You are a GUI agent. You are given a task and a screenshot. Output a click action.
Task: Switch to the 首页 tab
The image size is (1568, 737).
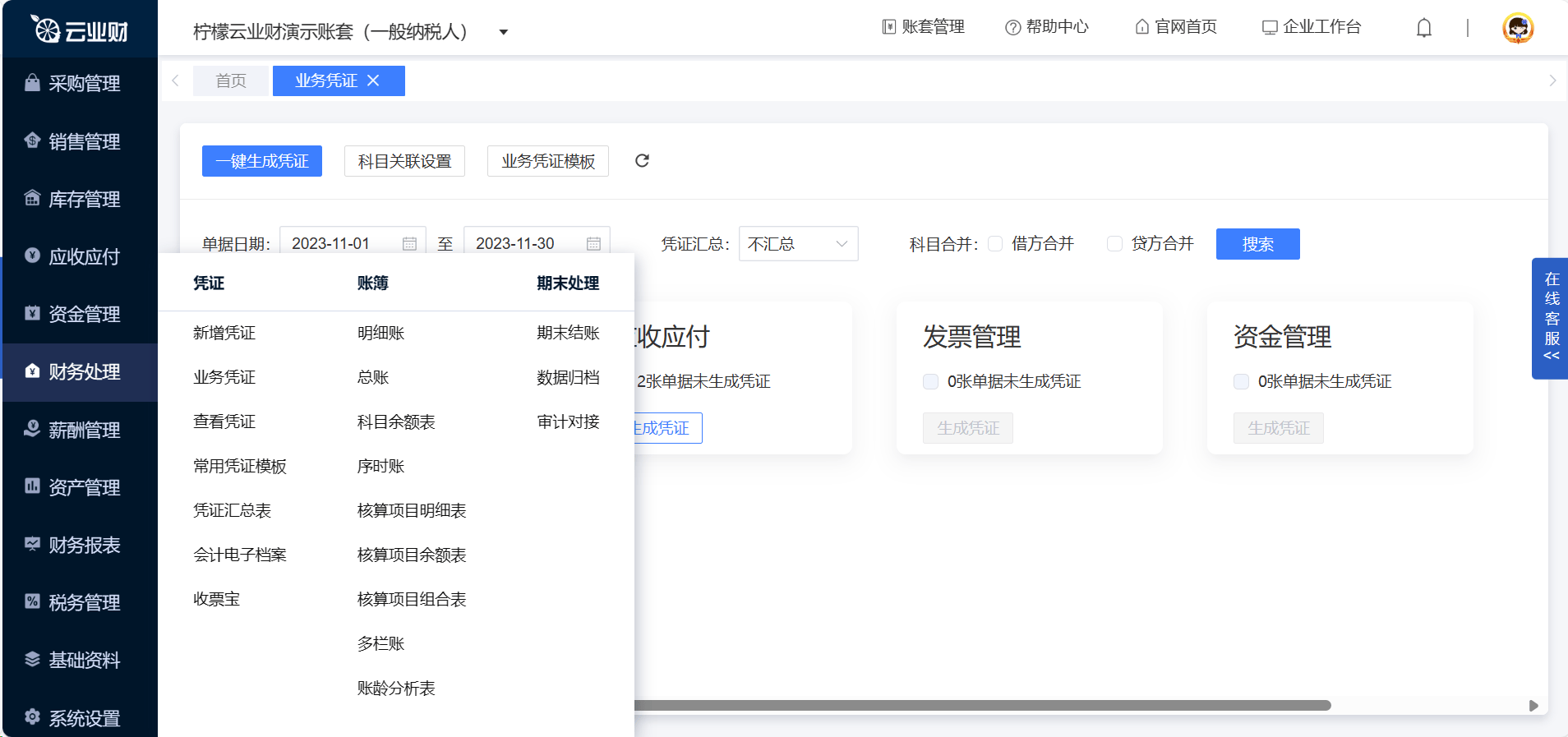[x=231, y=81]
